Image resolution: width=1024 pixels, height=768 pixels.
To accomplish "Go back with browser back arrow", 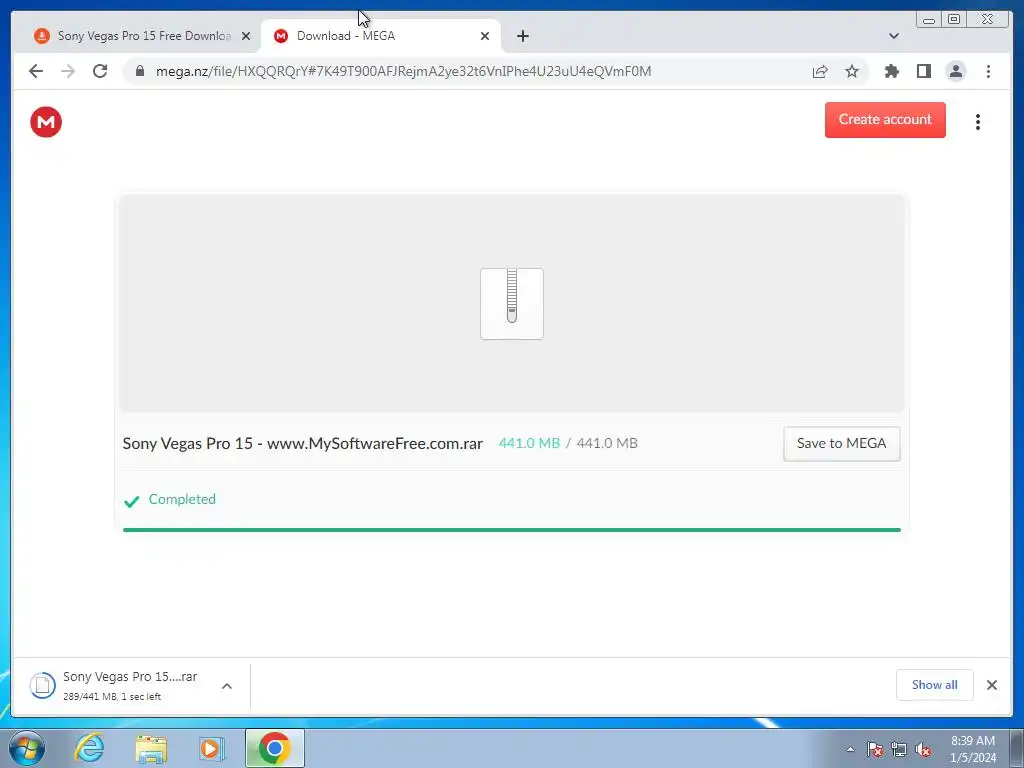I will [x=36, y=71].
